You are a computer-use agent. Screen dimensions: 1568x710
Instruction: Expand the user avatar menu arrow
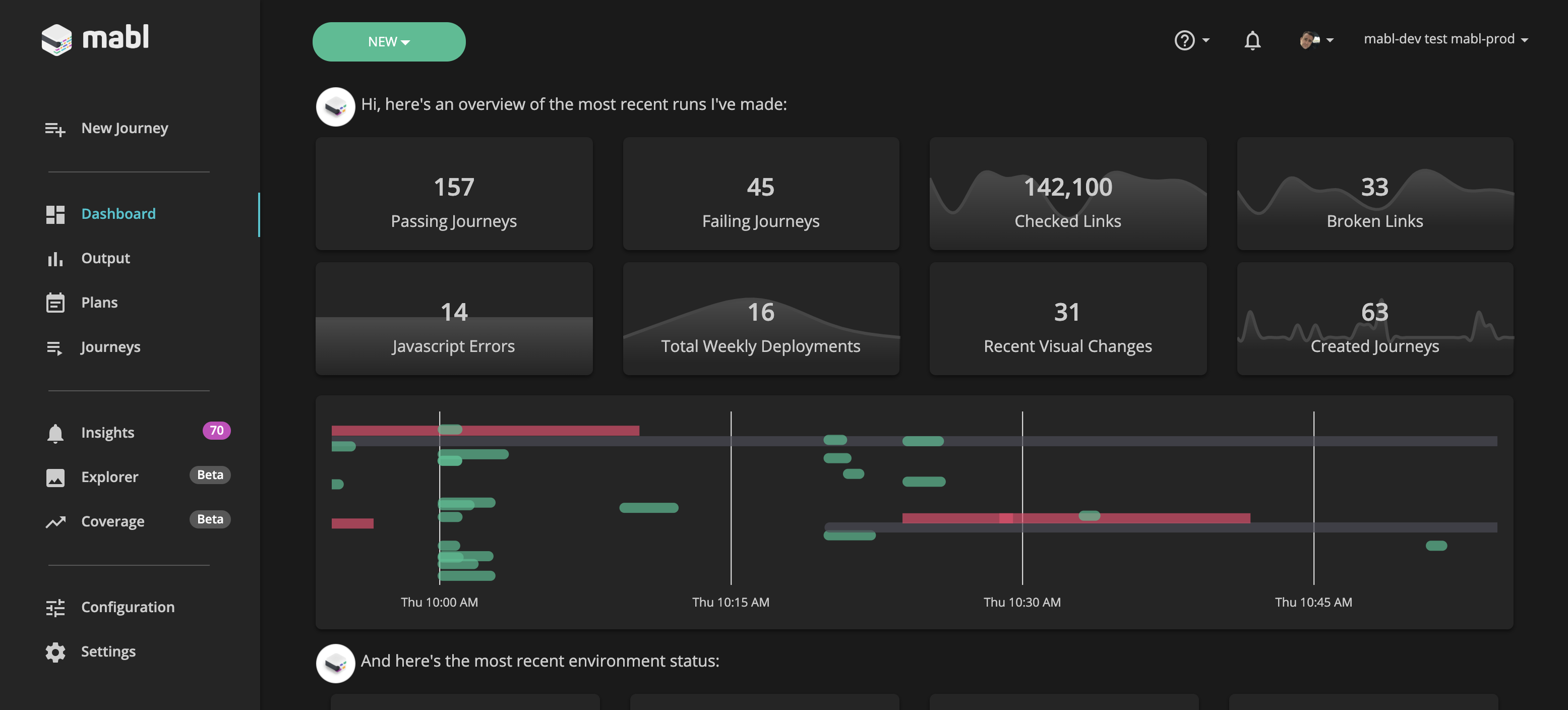pos(1330,40)
